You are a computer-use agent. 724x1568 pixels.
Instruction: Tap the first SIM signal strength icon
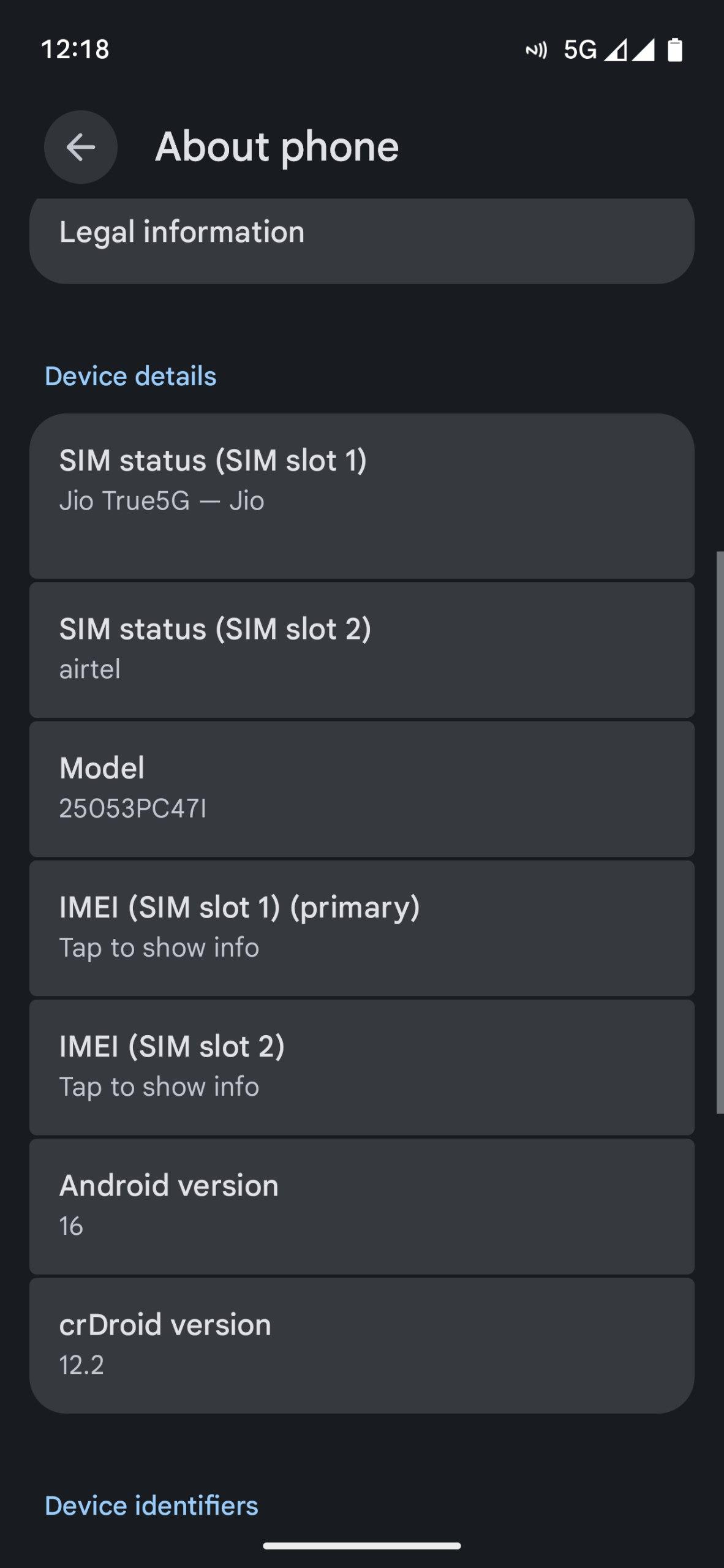point(616,50)
